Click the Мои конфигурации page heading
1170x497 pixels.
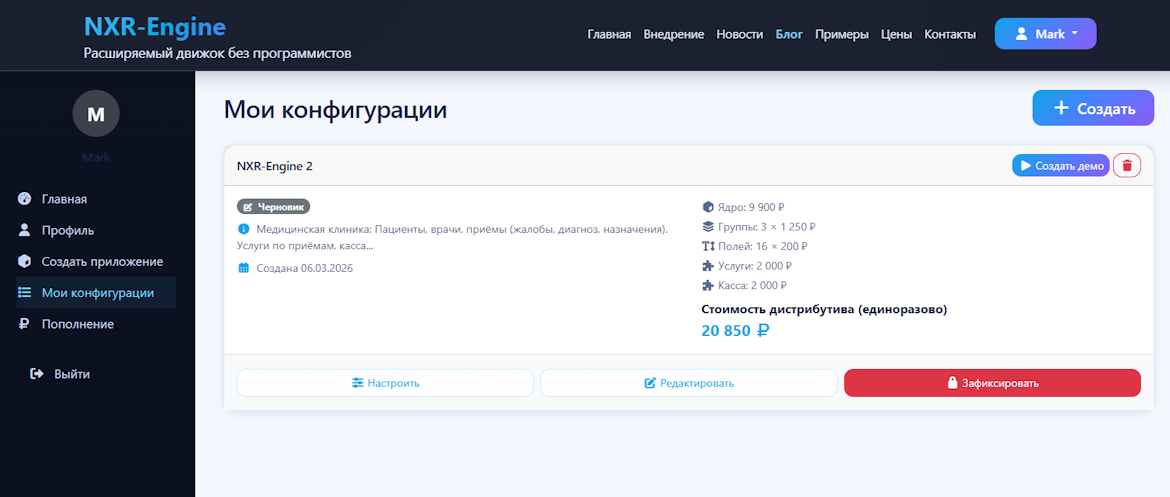(335, 110)
